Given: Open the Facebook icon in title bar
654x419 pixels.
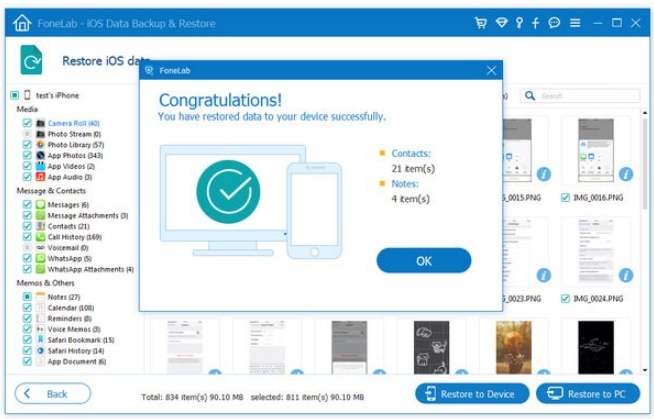Looking at the screenshot, I should coord(536,23).
